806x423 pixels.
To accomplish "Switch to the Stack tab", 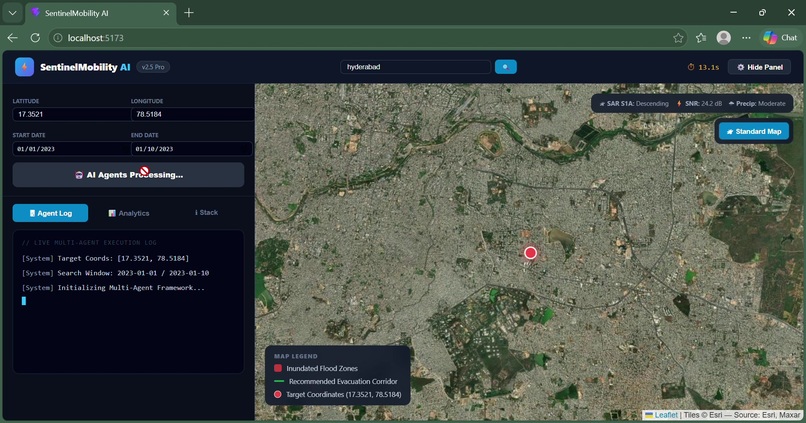I will [206, 212].
